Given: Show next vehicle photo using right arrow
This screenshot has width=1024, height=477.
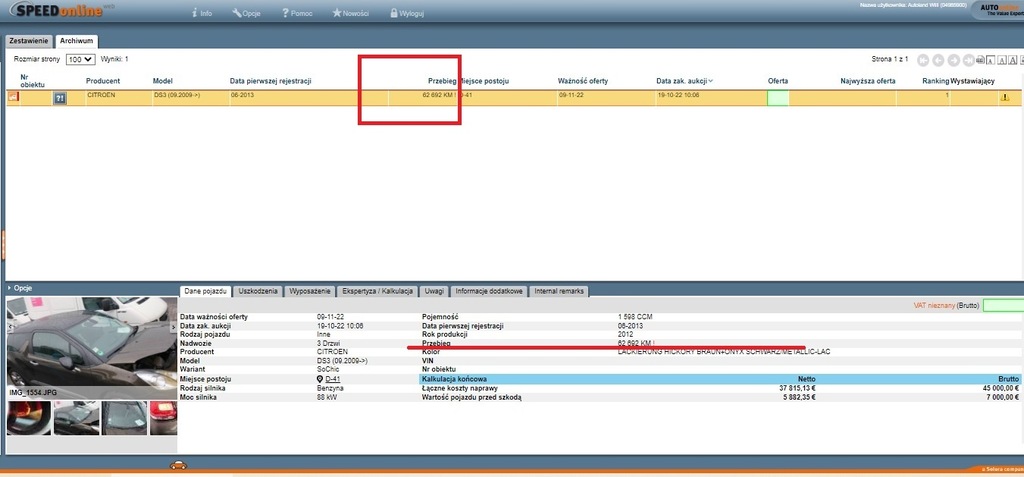Looking at the screenshot, I should (173, 327).
